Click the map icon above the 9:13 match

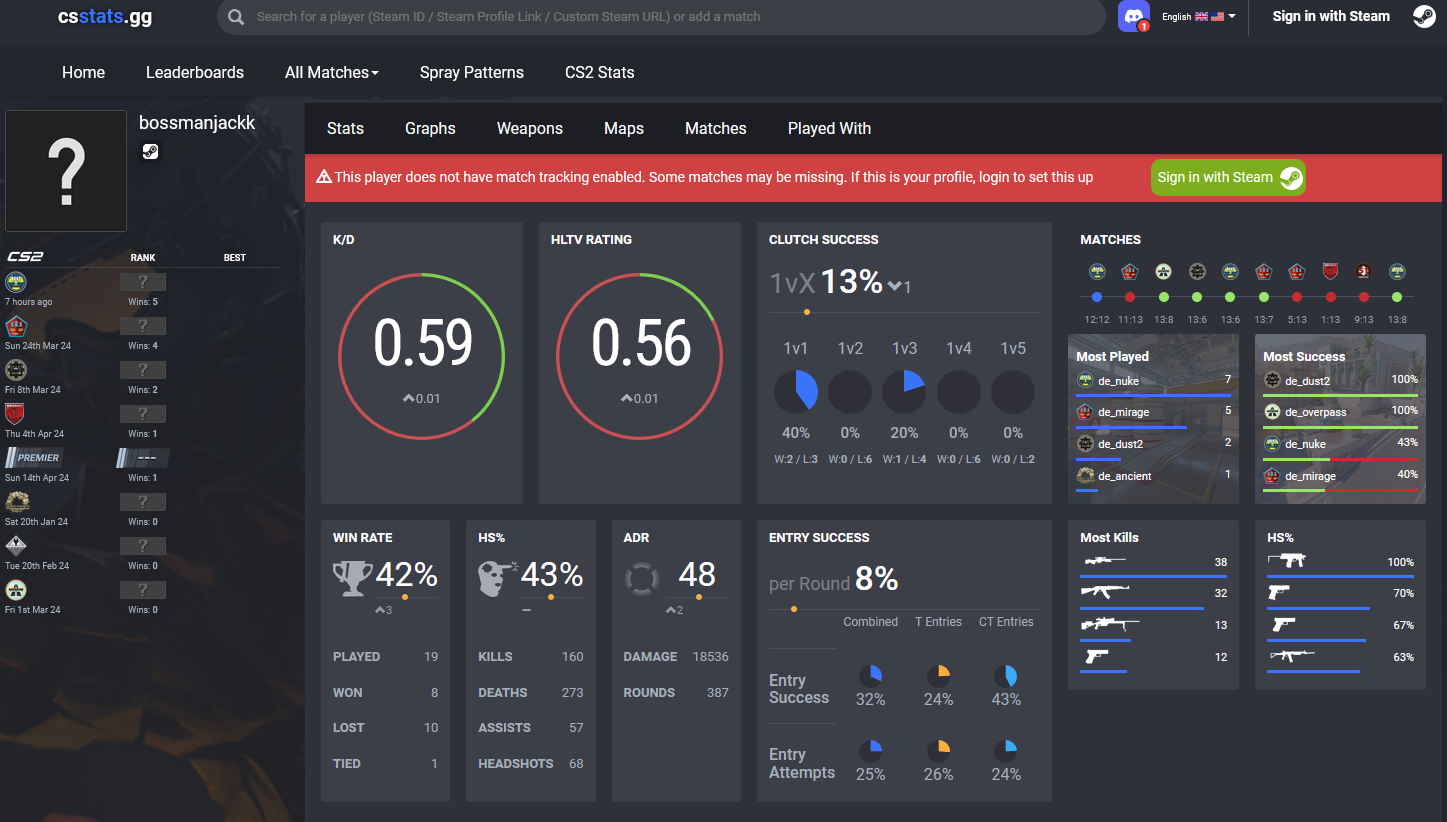[x=1363, y=271]
